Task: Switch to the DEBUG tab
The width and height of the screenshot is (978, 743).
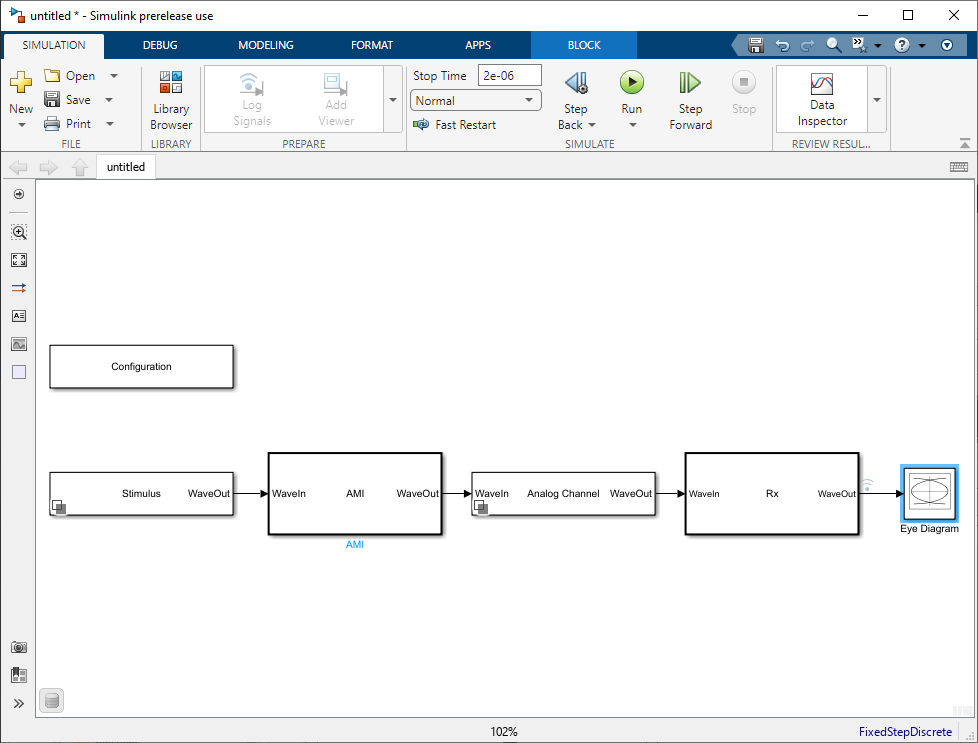Action: 160,45
